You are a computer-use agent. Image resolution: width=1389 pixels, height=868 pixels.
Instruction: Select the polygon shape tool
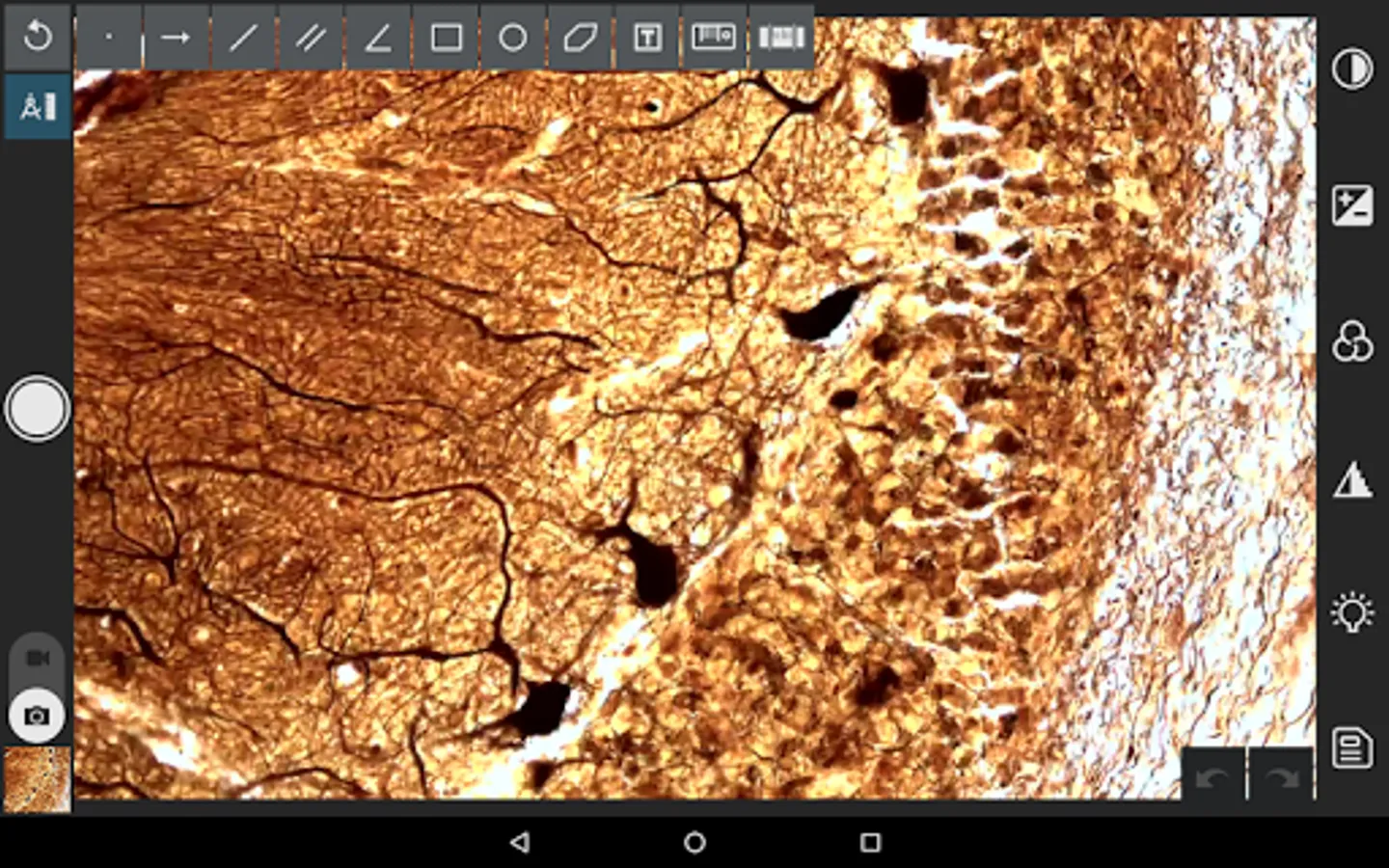pyautogui.click(x=580, y=38)
